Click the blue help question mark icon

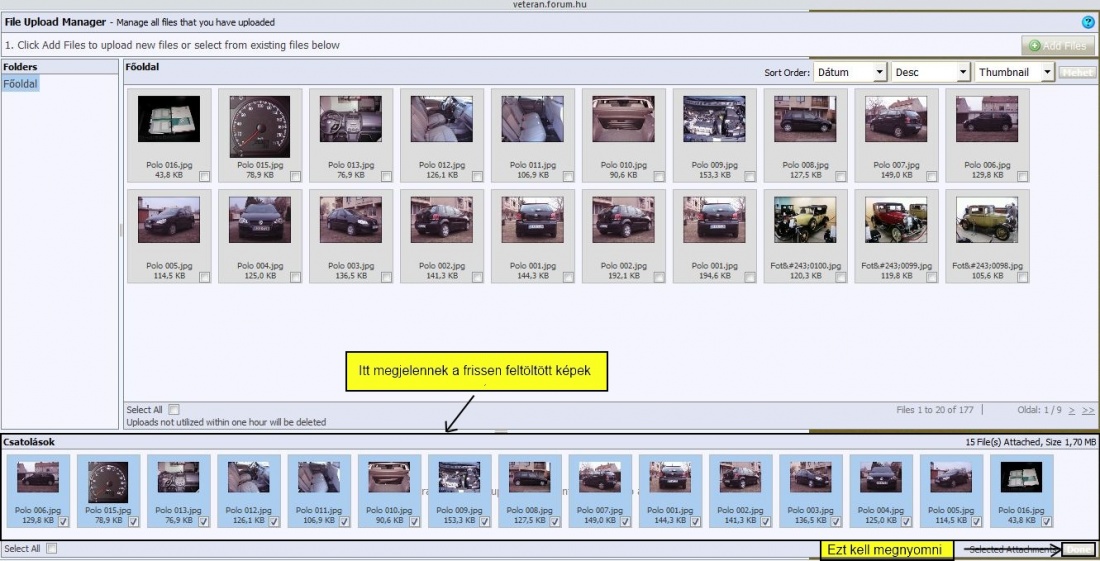(x=1088, y=22)
